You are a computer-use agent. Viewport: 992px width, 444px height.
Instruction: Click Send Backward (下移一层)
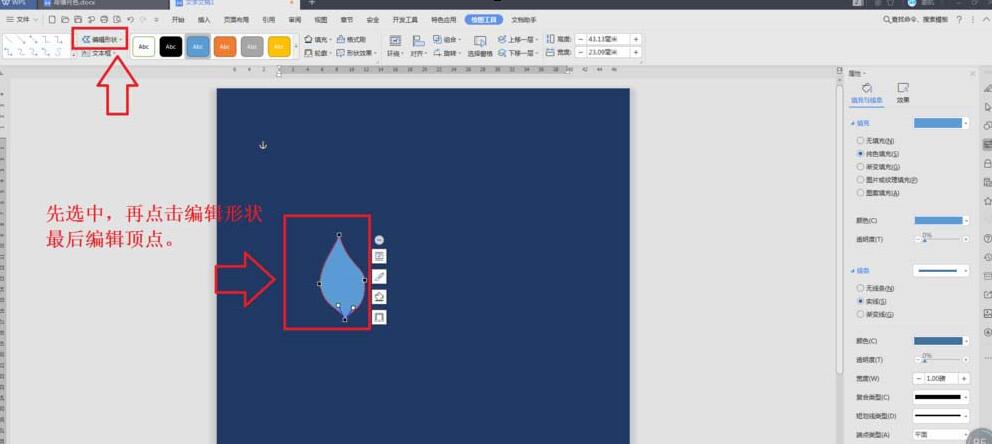[x=518, y=53]
